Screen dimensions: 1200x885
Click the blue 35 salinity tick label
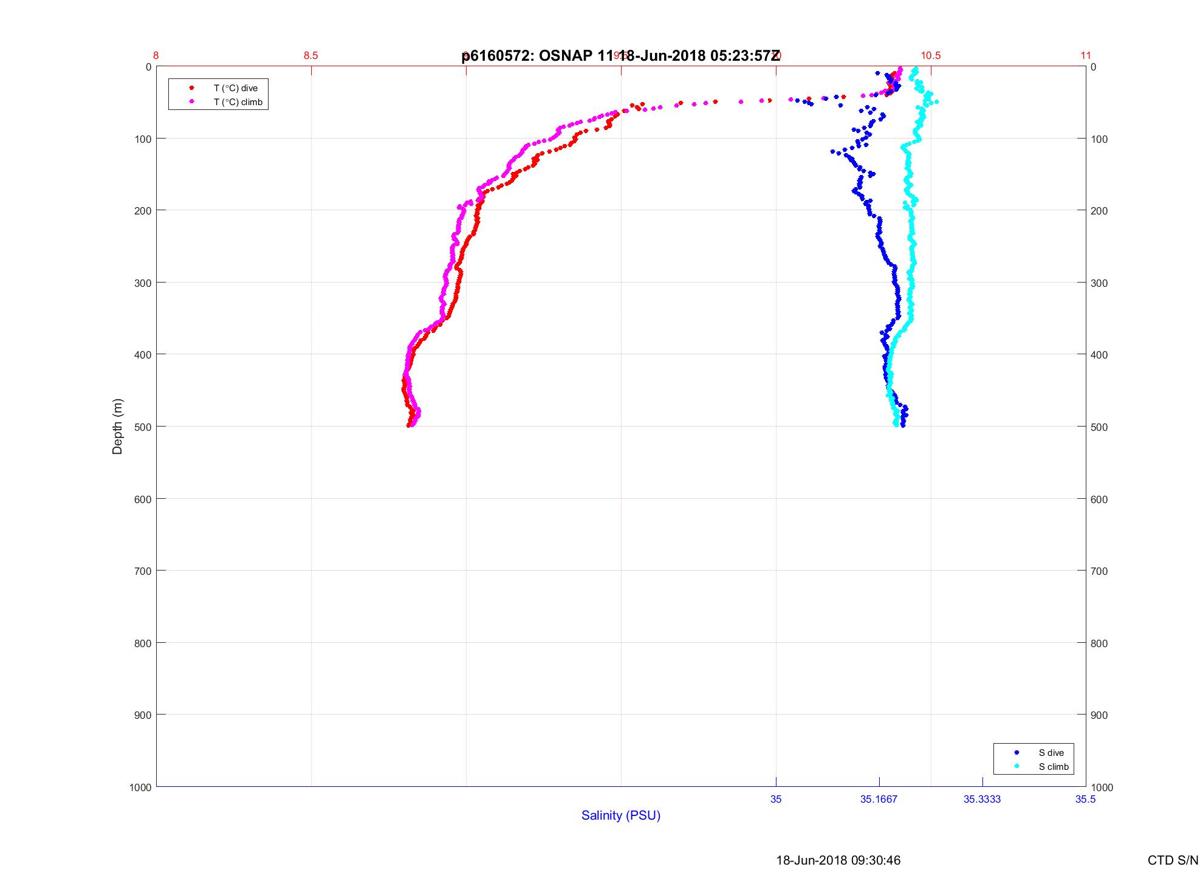[x=776, y=799]
